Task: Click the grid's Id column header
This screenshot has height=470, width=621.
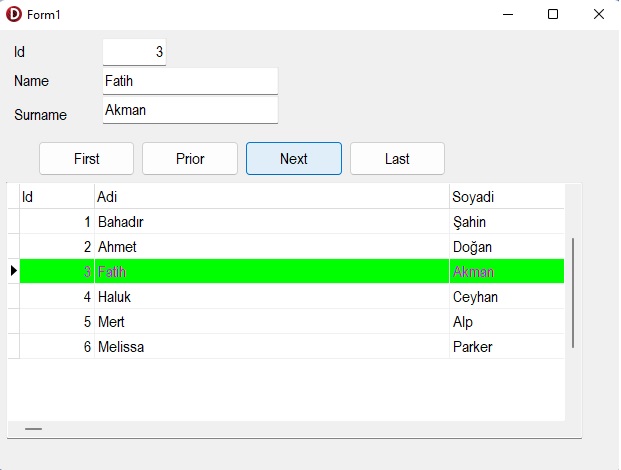Action: tap(57, 196)
